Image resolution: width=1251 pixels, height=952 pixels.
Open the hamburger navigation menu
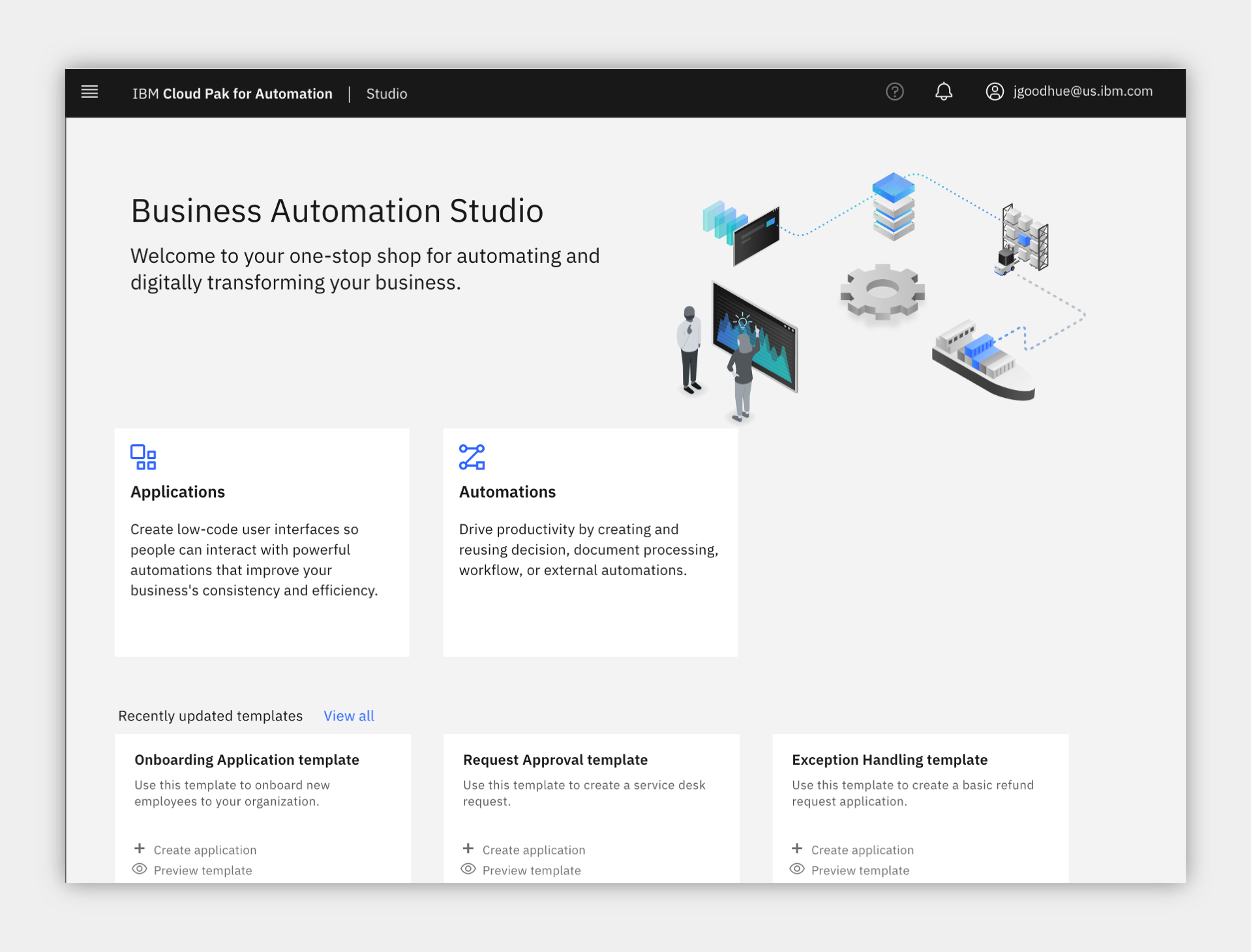click(89, 92)
